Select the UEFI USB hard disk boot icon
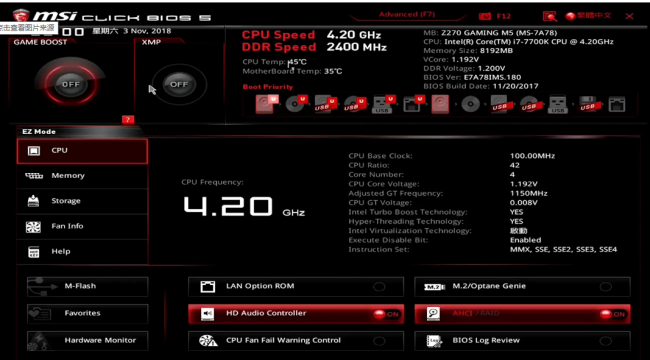This screenshot has width=650, height=360. coord(325,104)
